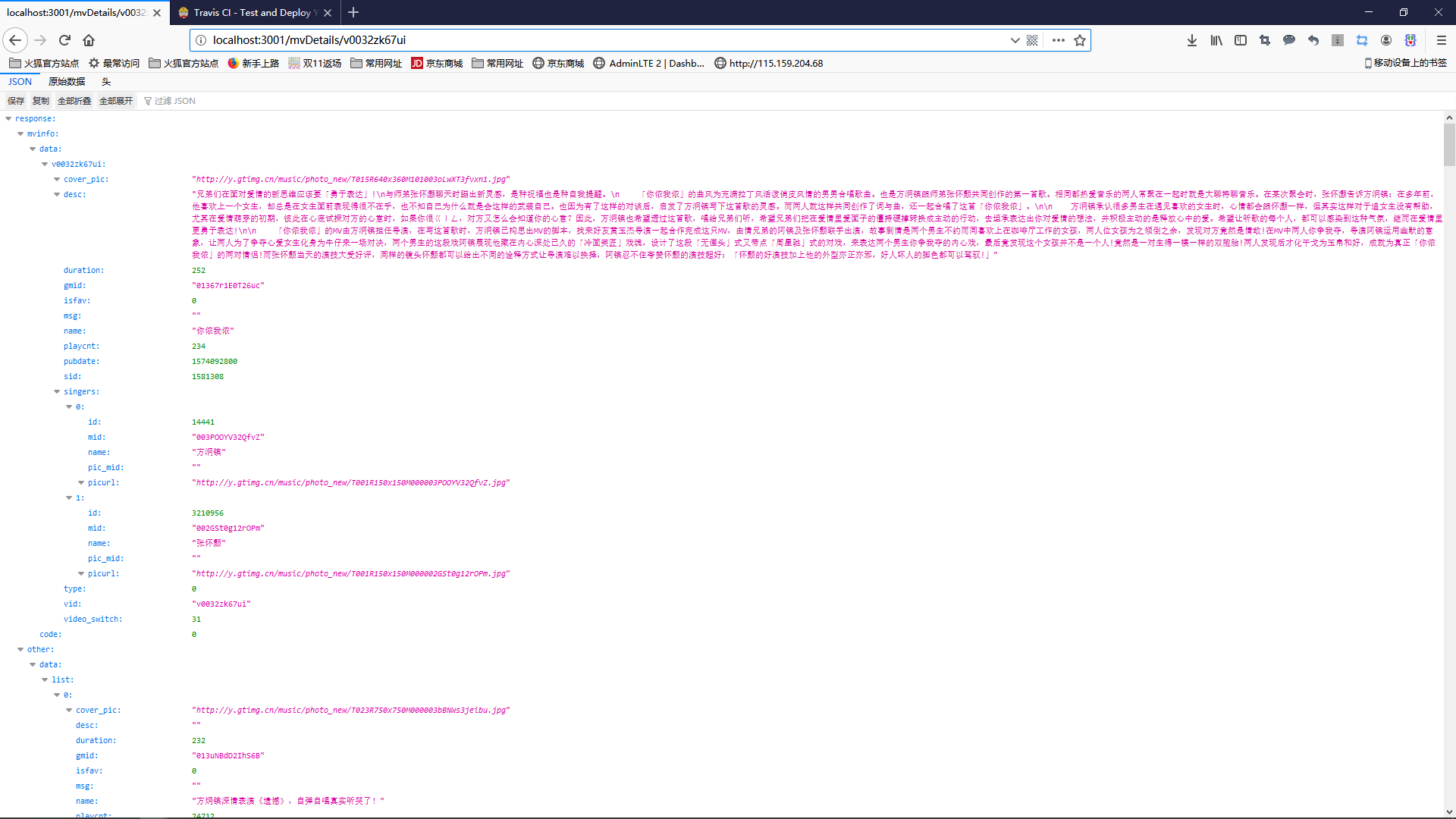1456x819 pixels.
Task: Open the URL bar history dropdown
Action: click(1015, 40)
